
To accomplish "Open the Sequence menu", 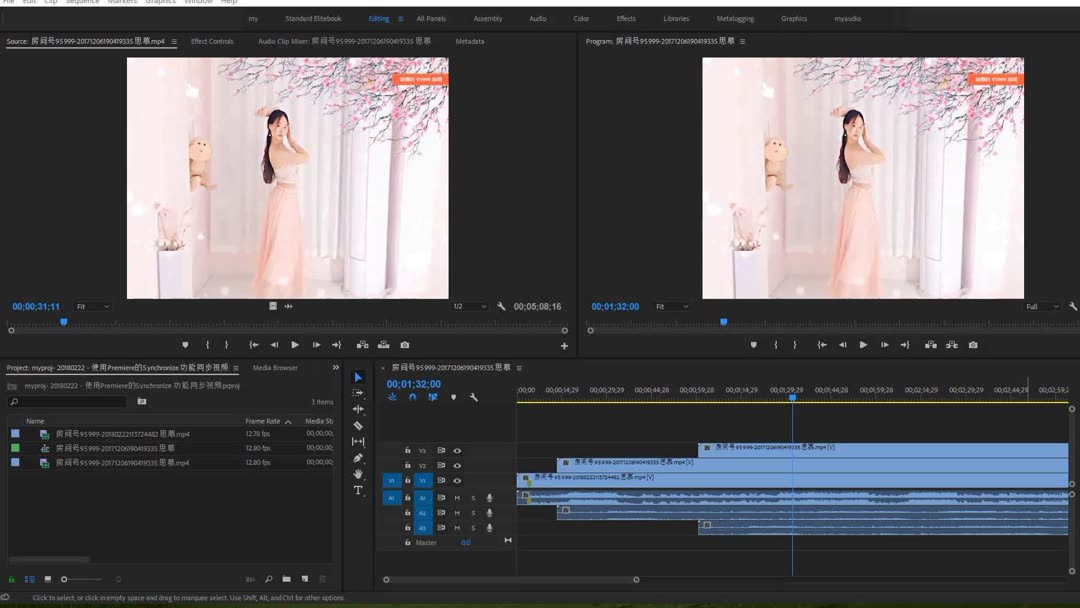I will pyautogui.click(x=83, y=2).
